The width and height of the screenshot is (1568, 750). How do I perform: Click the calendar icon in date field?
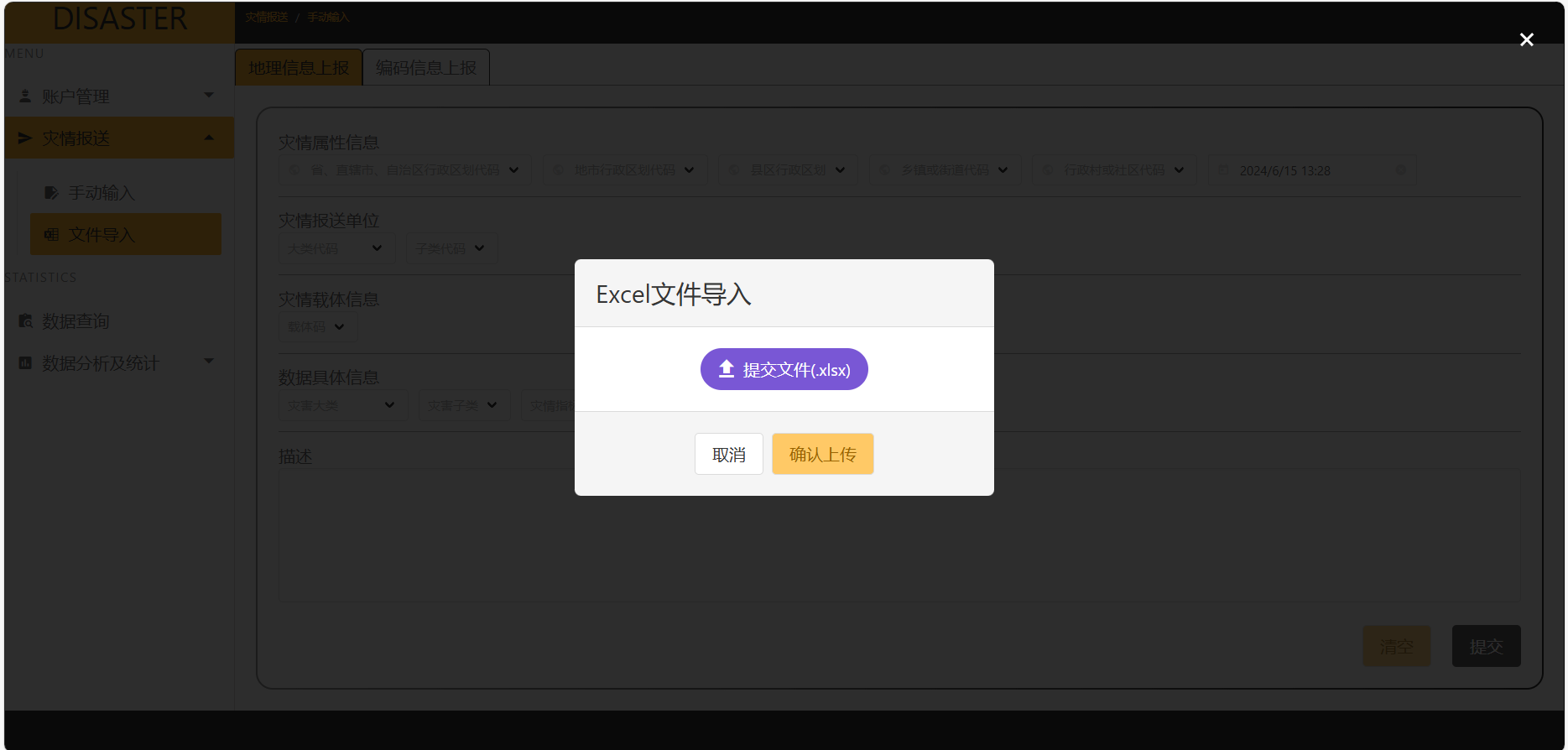coord(1223,170)
